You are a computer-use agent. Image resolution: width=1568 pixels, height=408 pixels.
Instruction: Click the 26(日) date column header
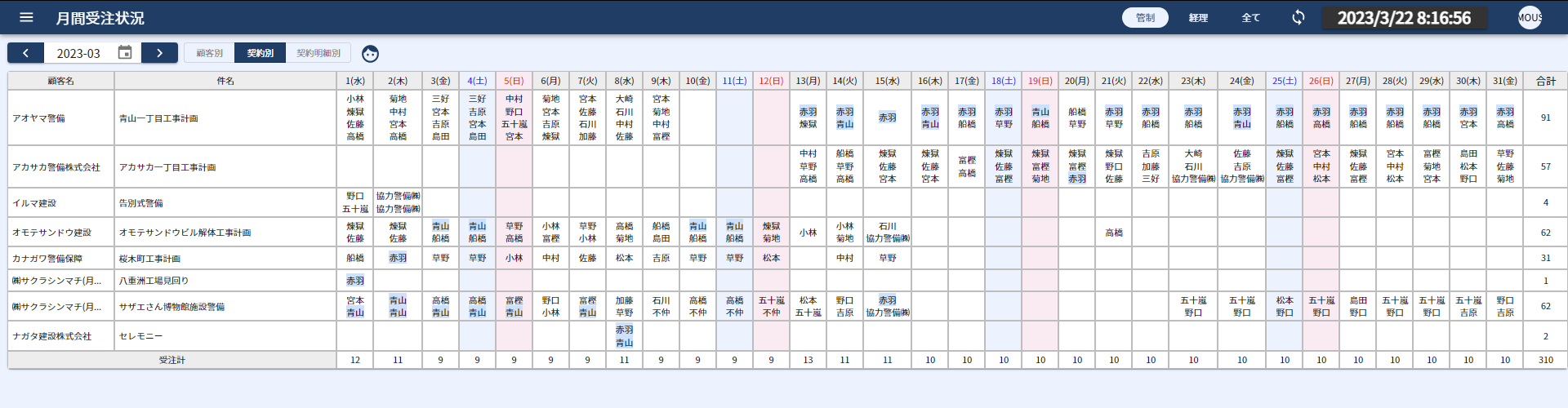(x=1321, y=81)
